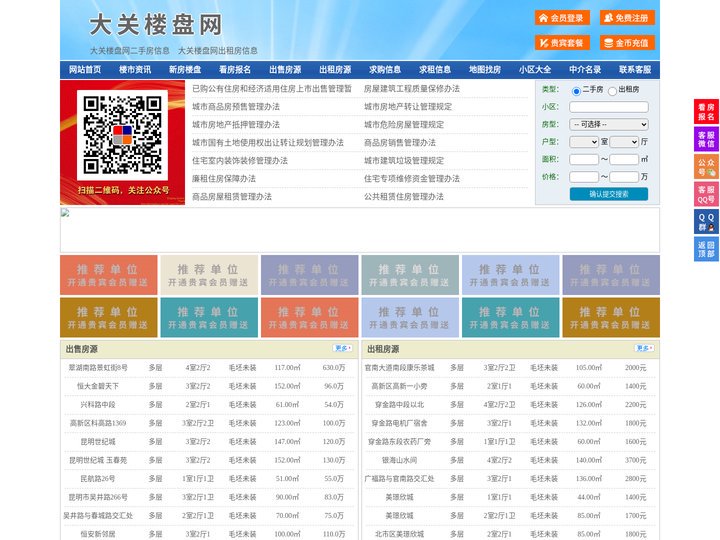Open 小区大全 navigation item
The image size is (720, 540).
[535, 70]
